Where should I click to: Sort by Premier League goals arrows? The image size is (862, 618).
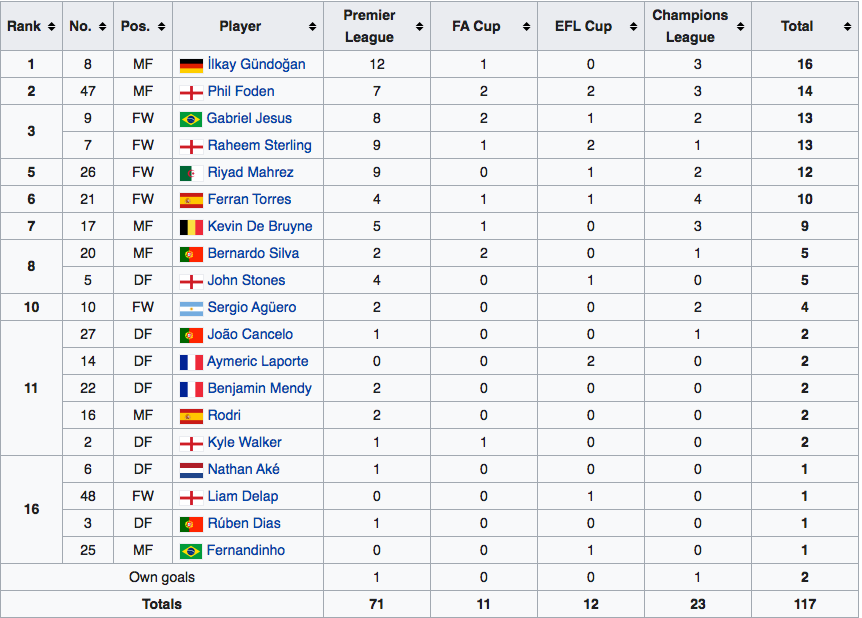[419, 26]
